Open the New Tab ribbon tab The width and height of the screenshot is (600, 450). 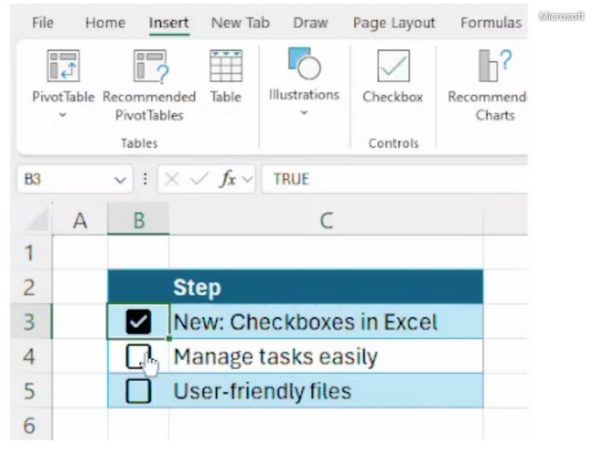pyautogui.click(x=241, y=23)
